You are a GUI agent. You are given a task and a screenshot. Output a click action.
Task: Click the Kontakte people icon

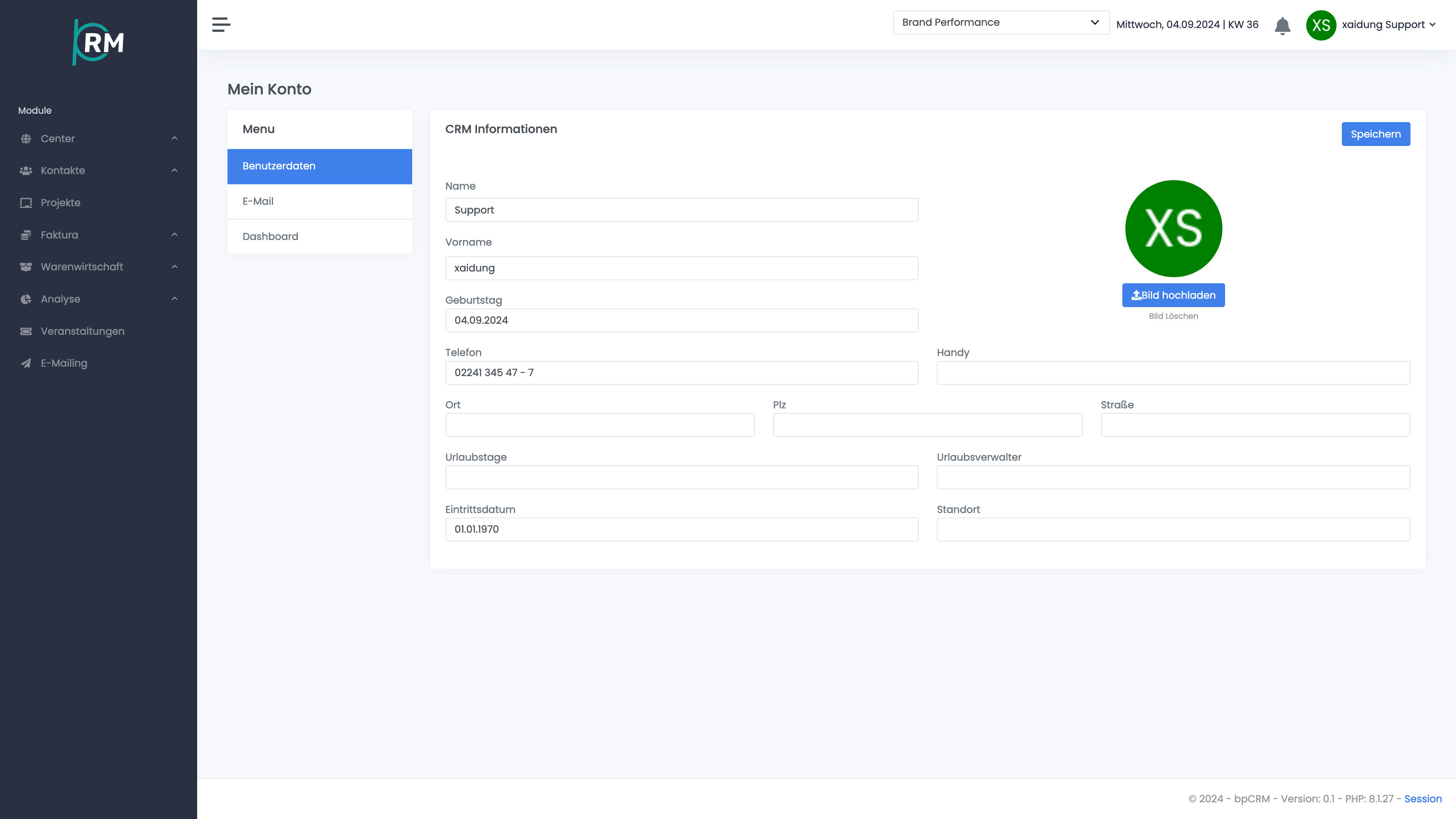(26, 171)
